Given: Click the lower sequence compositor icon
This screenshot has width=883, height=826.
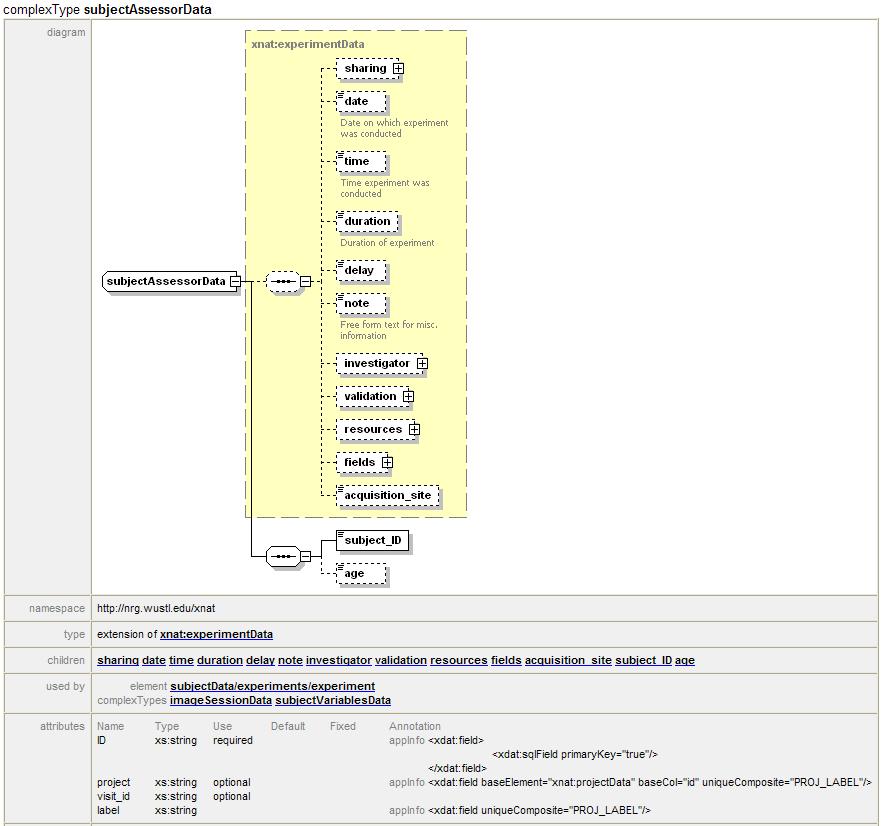Looking at the screenshot, I should click(x=284, y=557).
